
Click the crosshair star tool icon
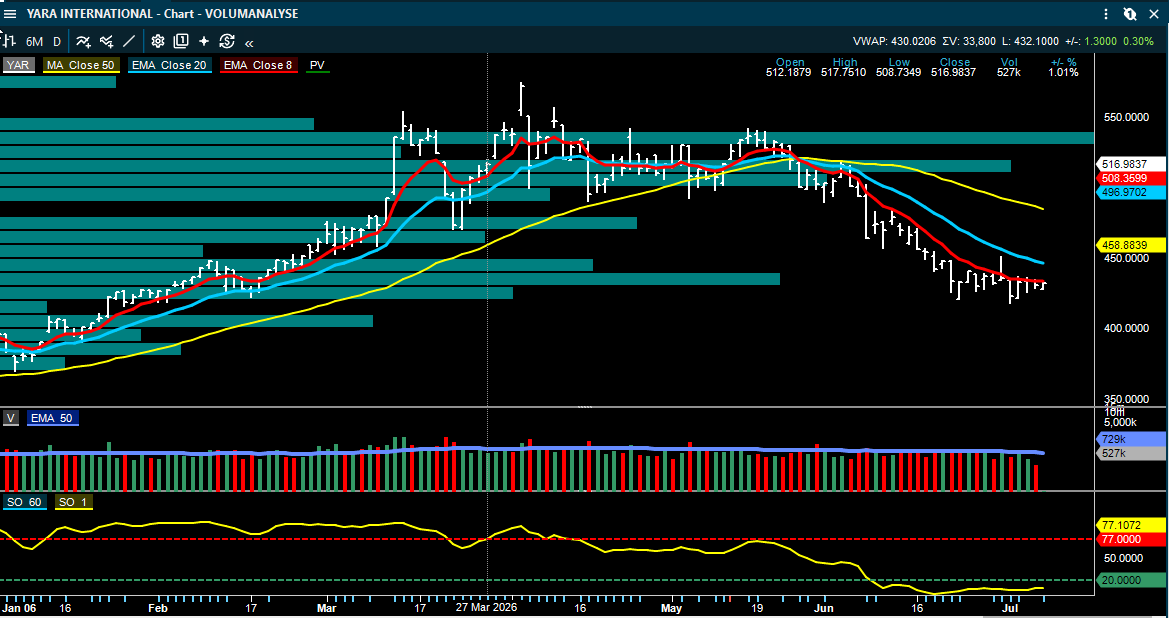click(x=204, y=42)
